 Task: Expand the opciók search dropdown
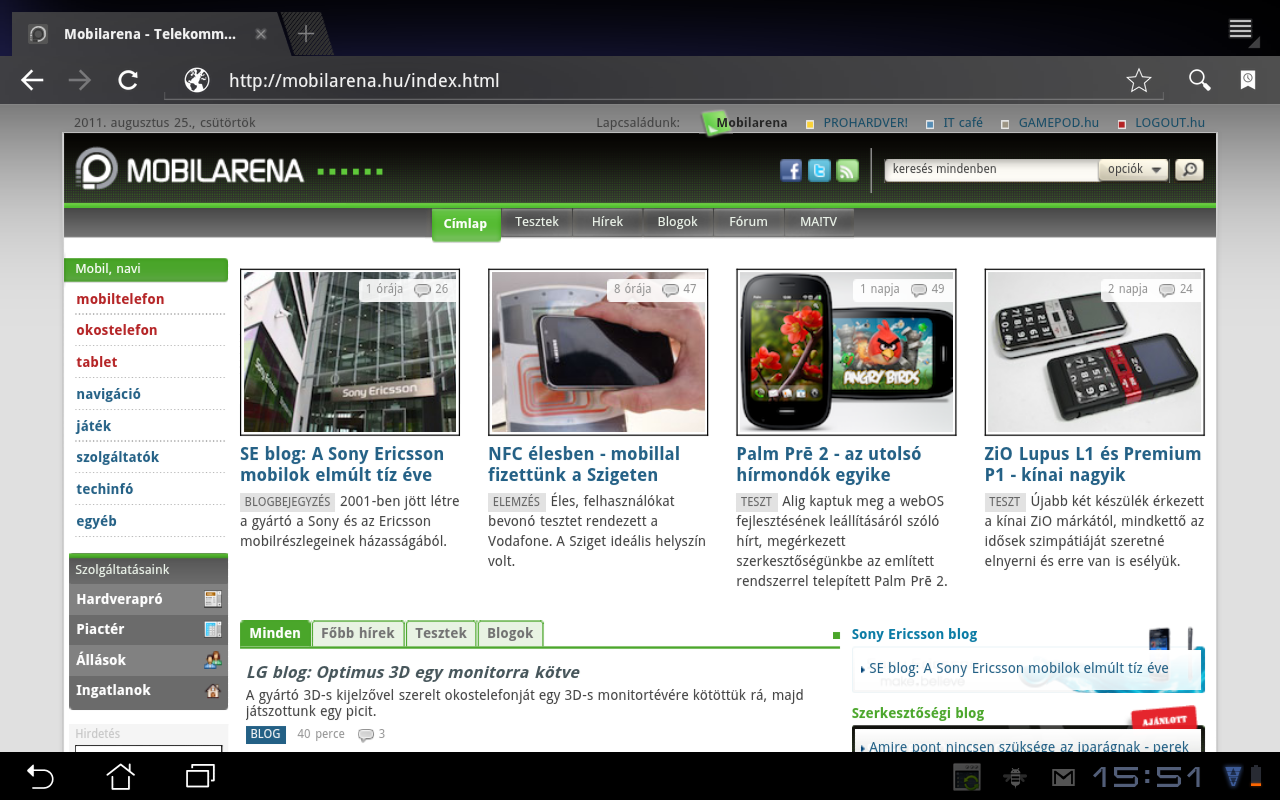(x=1135, y=170)
